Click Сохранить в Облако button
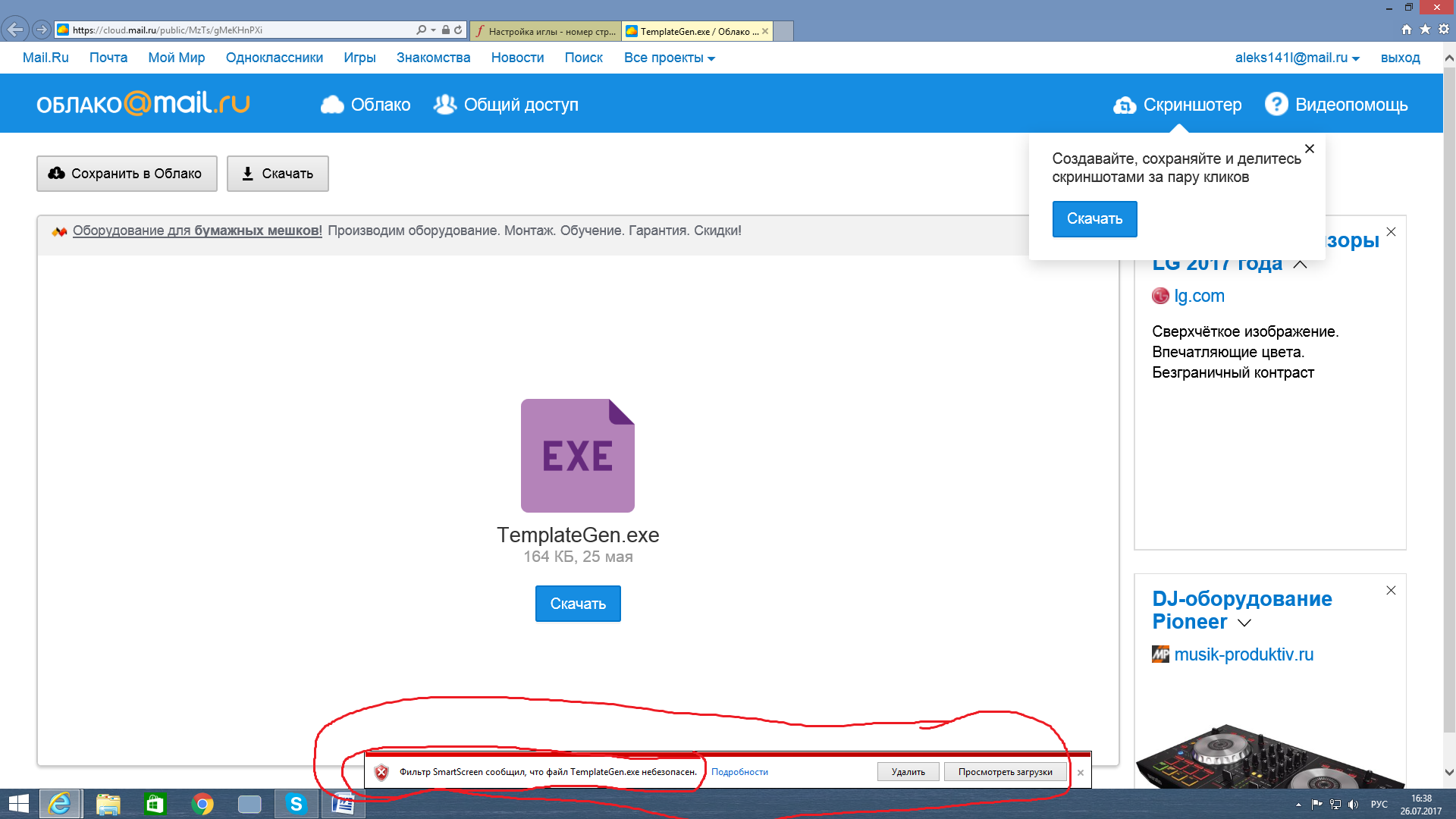The height and width of the screenshot is (819, 1456). (127, 174)
